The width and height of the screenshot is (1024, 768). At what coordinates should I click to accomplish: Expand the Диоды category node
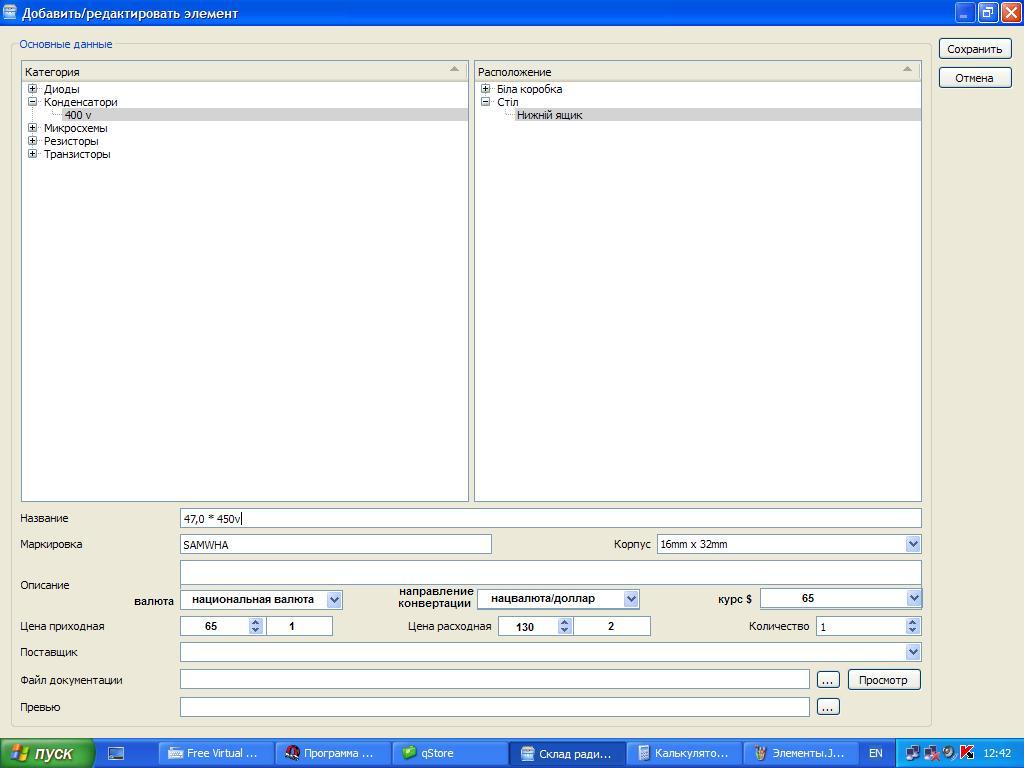[33, 89]
